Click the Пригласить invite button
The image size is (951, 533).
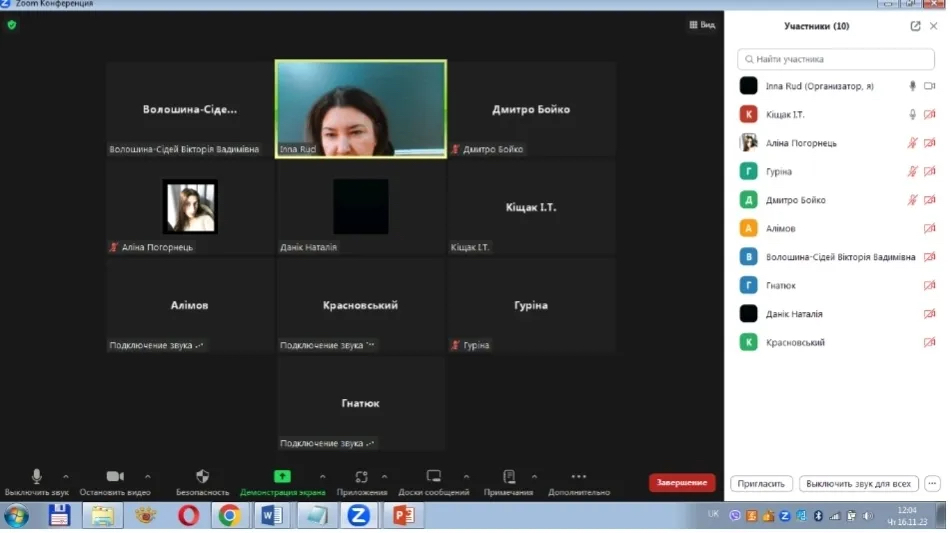[x=761, y=483]
